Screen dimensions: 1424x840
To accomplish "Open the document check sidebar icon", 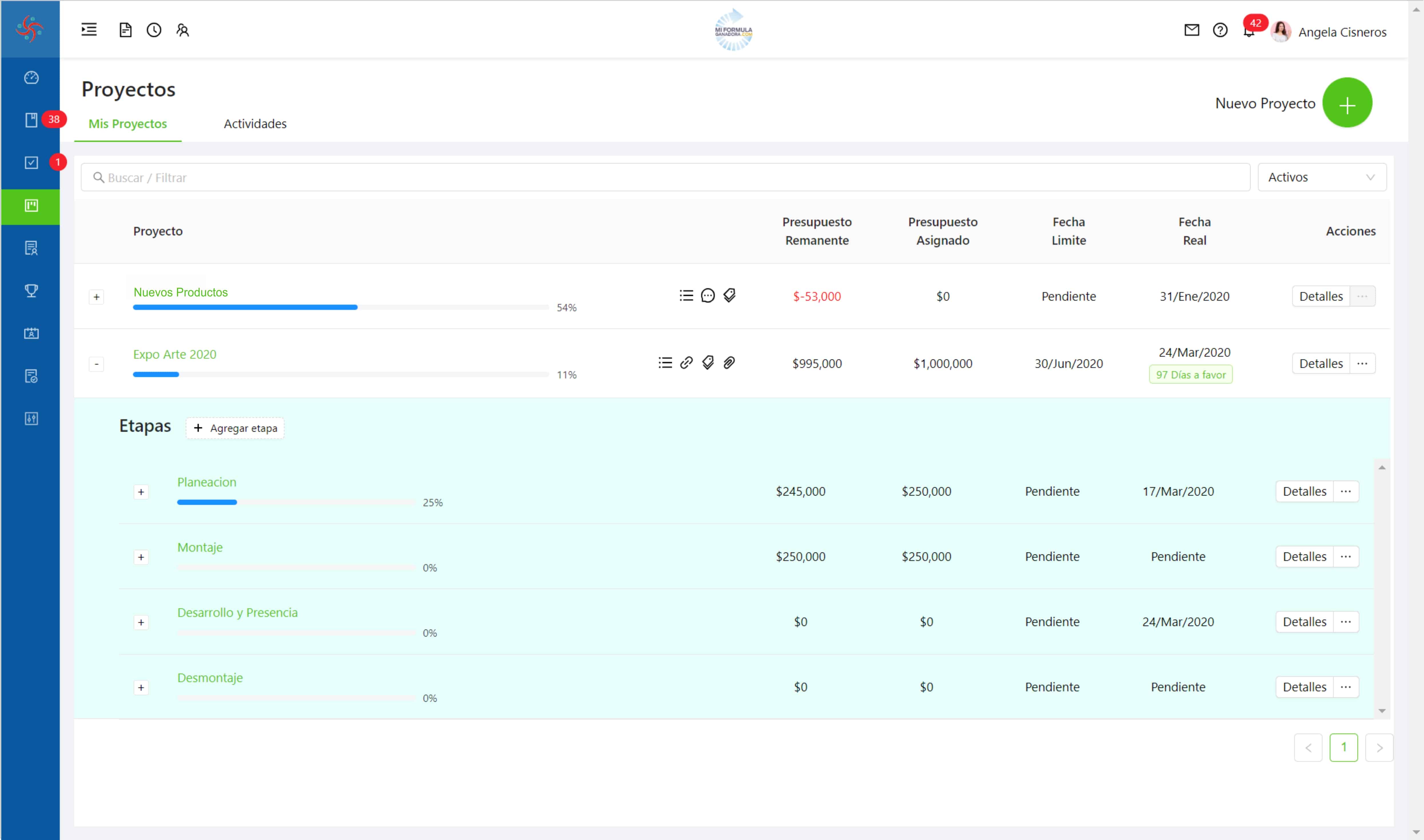I will 31,376.
